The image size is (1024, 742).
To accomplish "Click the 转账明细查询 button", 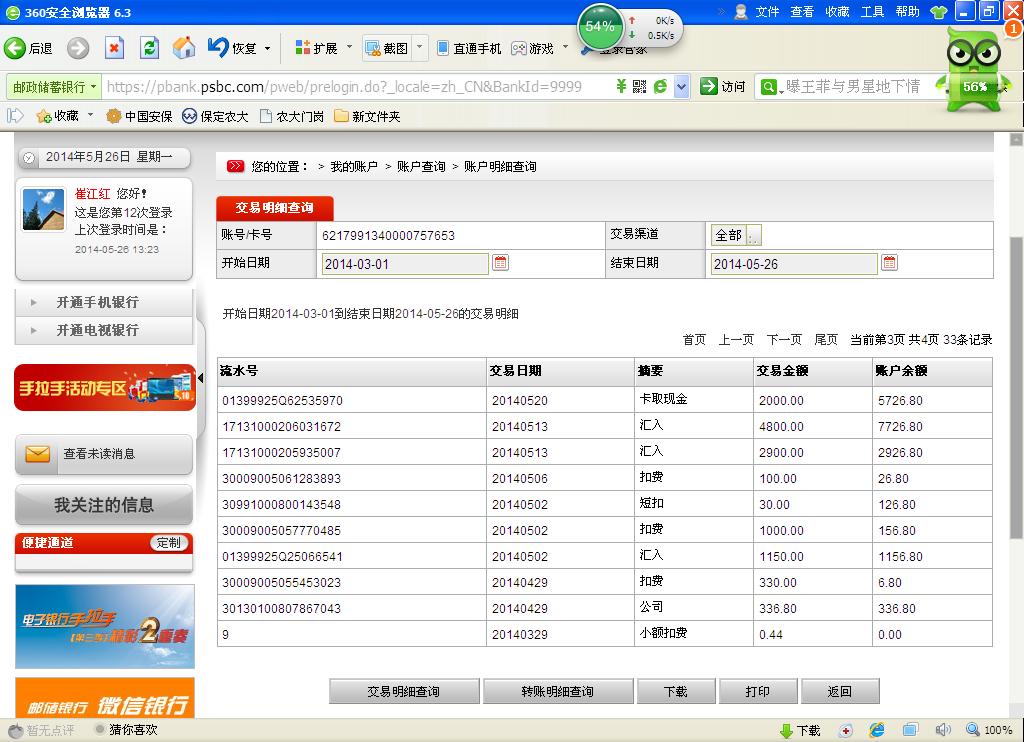I will 557,691.
